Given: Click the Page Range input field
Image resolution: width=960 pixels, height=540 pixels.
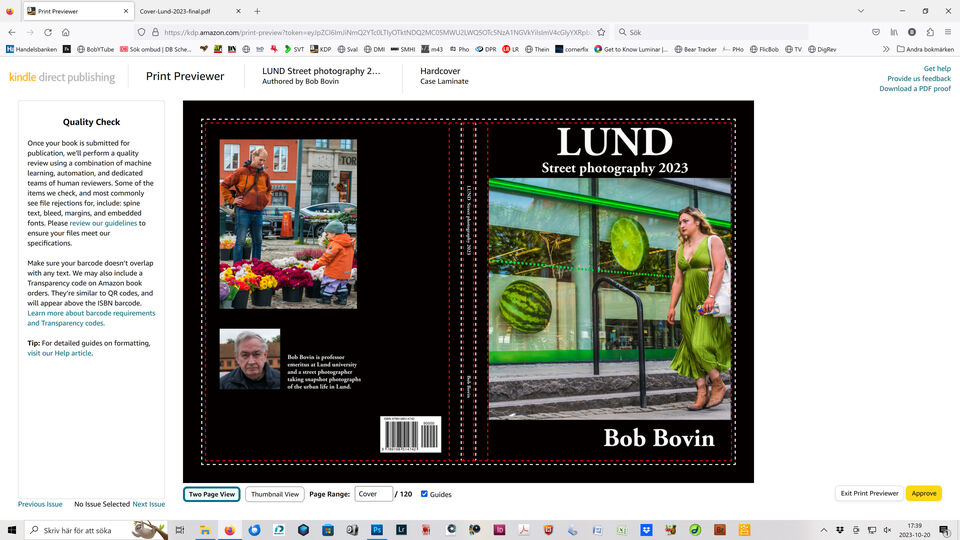Looking at the screenshot, I should pyautogui.click(x=373, y=494).
